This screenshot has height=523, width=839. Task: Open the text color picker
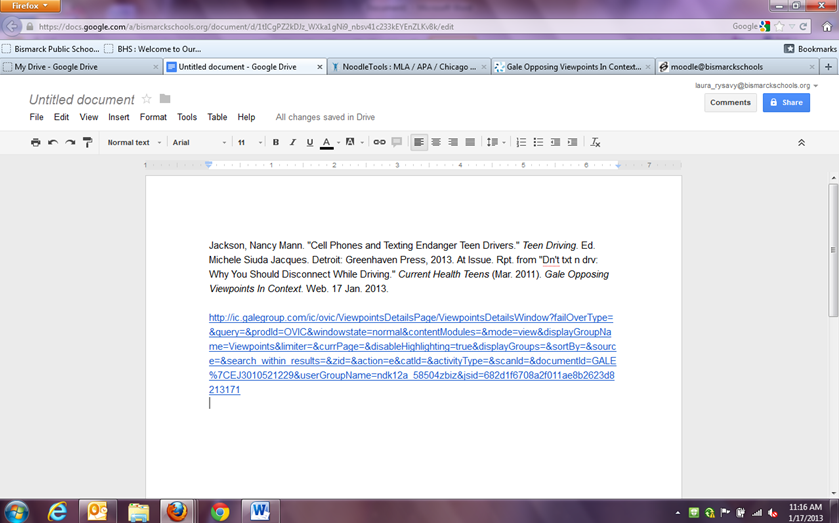click(x=329, y=142)
